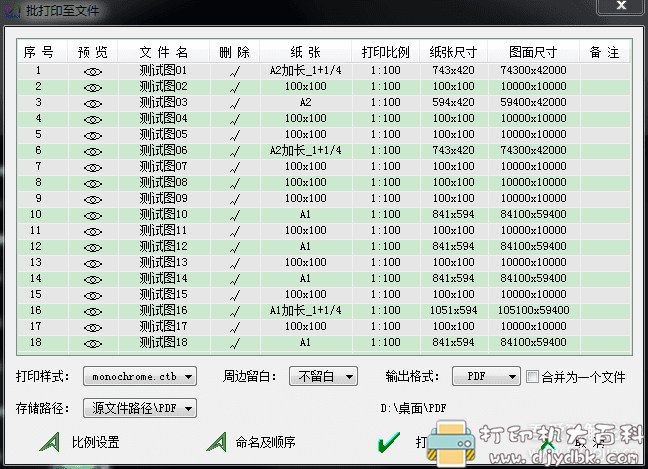The height and width of the screenshot is (469, 648).
Task: Click drawing size 105100x59400
Action: 533,310
